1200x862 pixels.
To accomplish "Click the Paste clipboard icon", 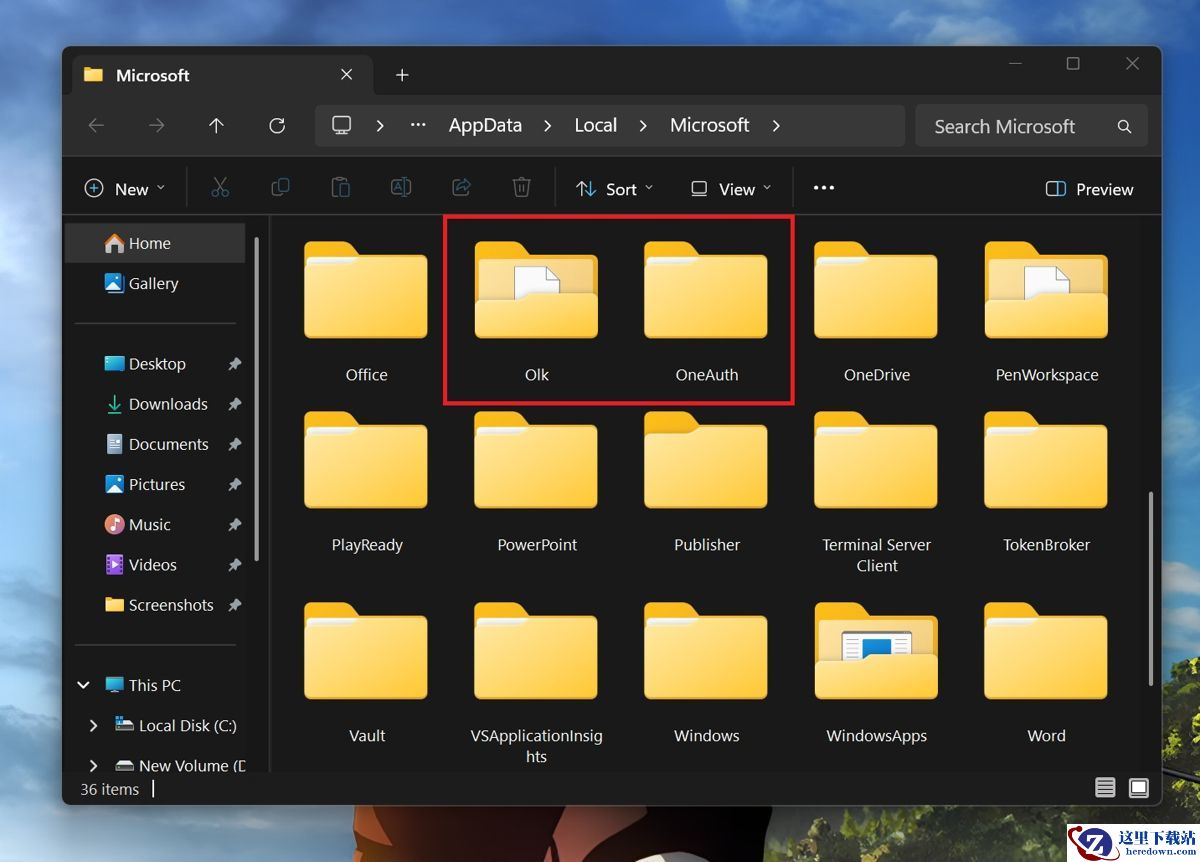I will click(x=341, y=188).
